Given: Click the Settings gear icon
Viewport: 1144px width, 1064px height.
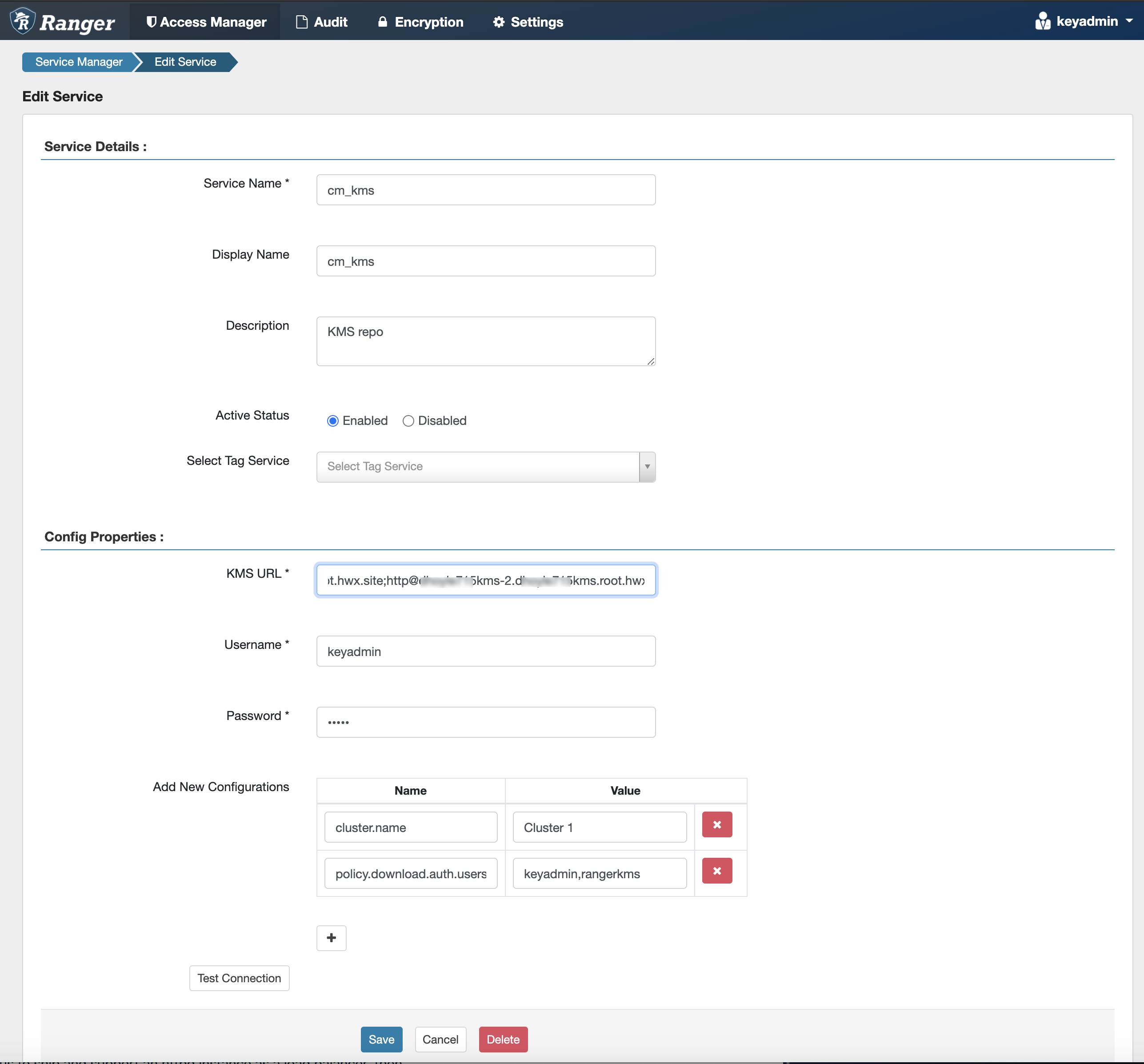Looking at the screenshot, I should 498,22.
